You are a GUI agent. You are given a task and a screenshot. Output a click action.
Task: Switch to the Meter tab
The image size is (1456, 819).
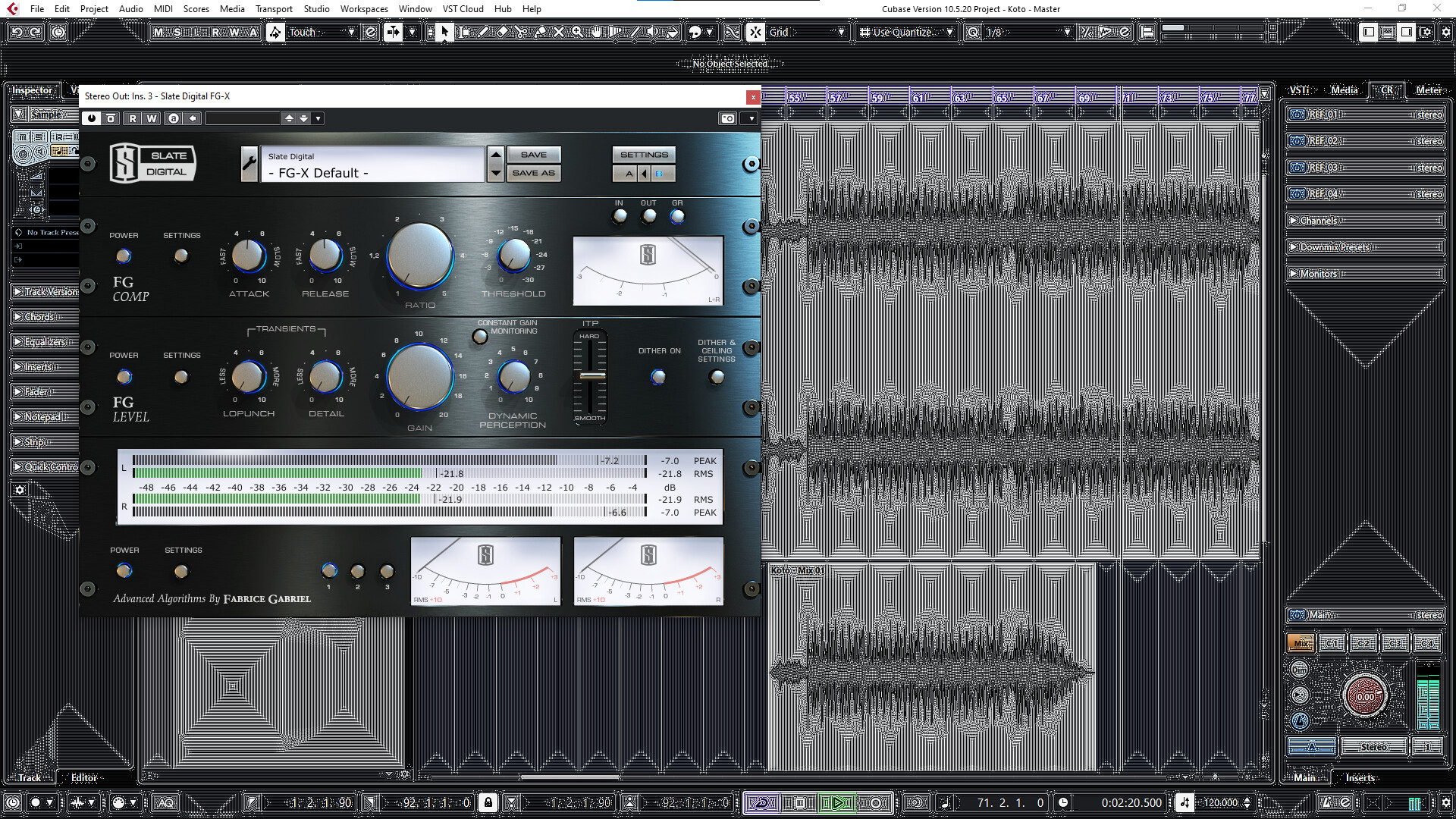pos(1429,89)
